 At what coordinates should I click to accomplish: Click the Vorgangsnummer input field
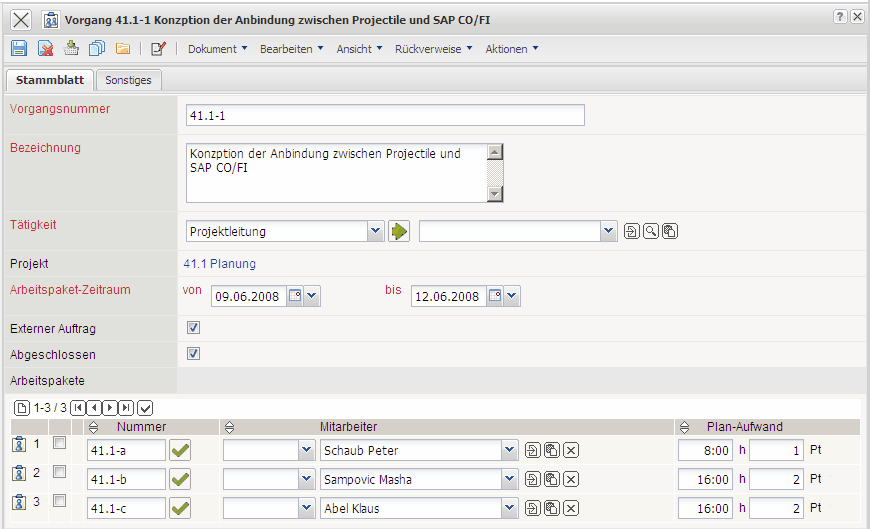click(x=384, y=116)
